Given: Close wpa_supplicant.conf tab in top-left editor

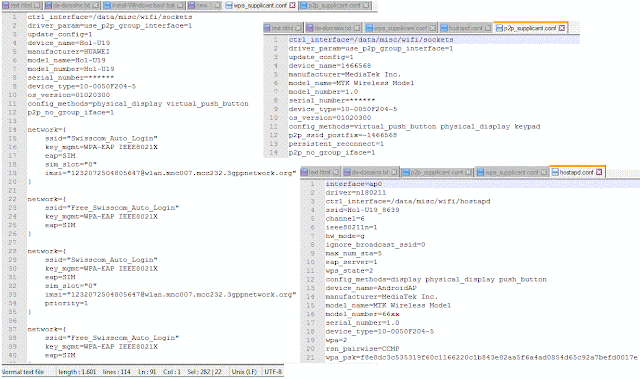Looking at the screenshot, I should [292, 5].
